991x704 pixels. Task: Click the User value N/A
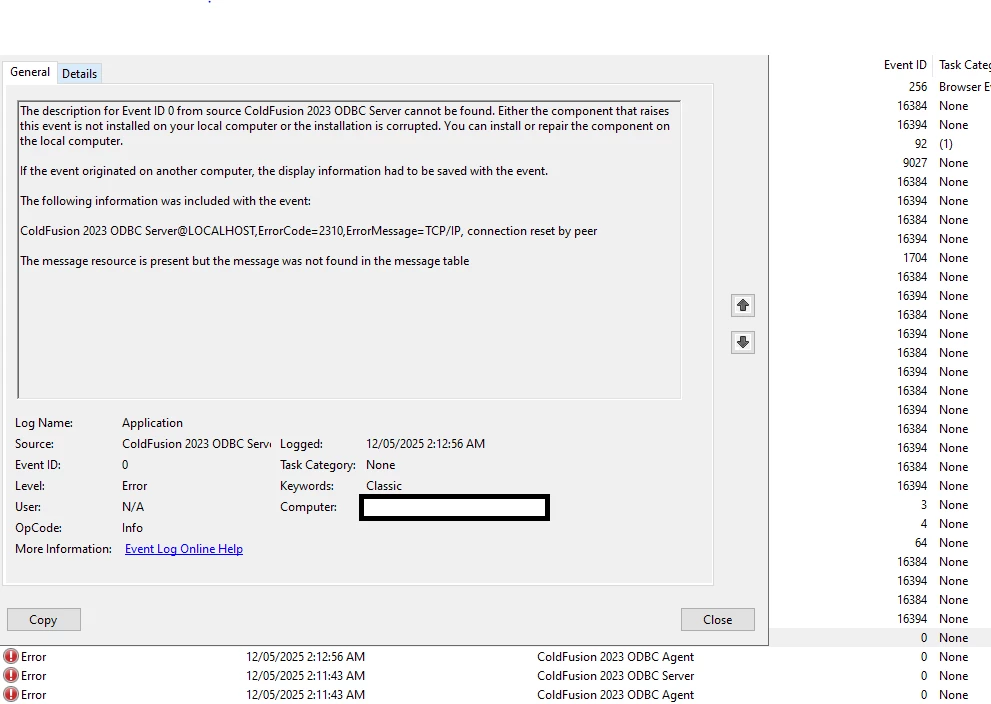[x=133, y=507]
